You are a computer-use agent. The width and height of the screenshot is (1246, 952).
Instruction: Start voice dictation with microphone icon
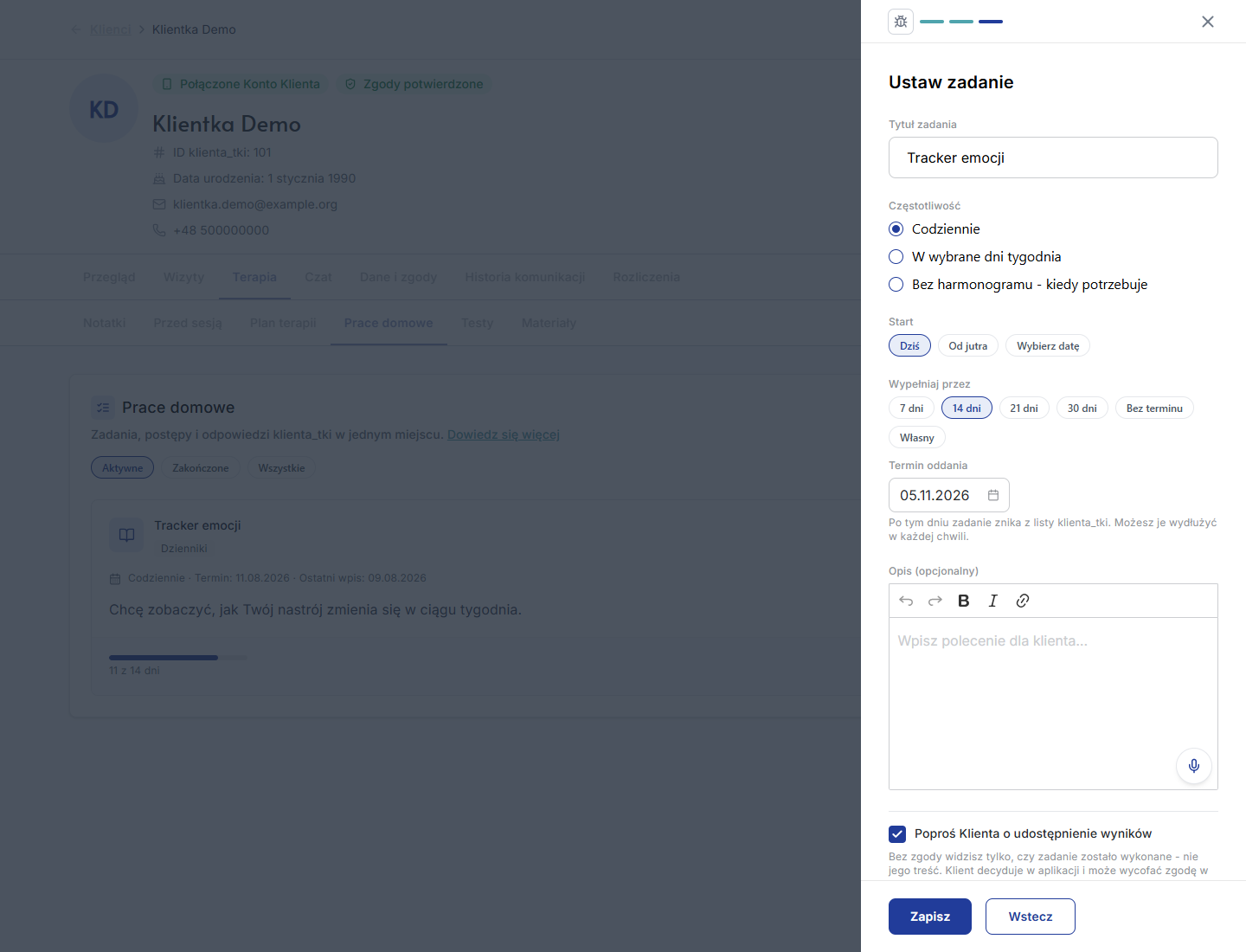coord(1194,765)
